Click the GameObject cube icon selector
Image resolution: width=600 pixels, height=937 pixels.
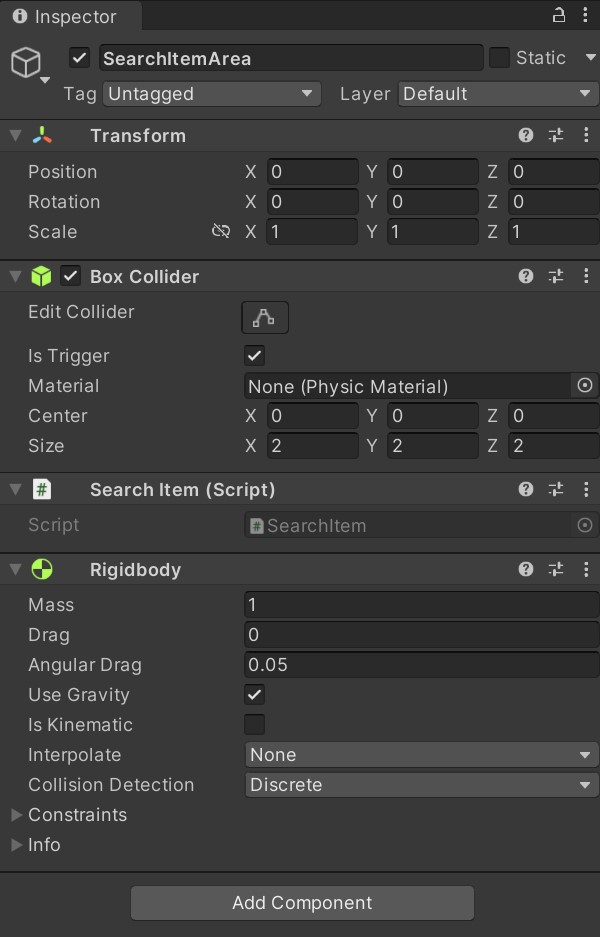pos(27,64)
